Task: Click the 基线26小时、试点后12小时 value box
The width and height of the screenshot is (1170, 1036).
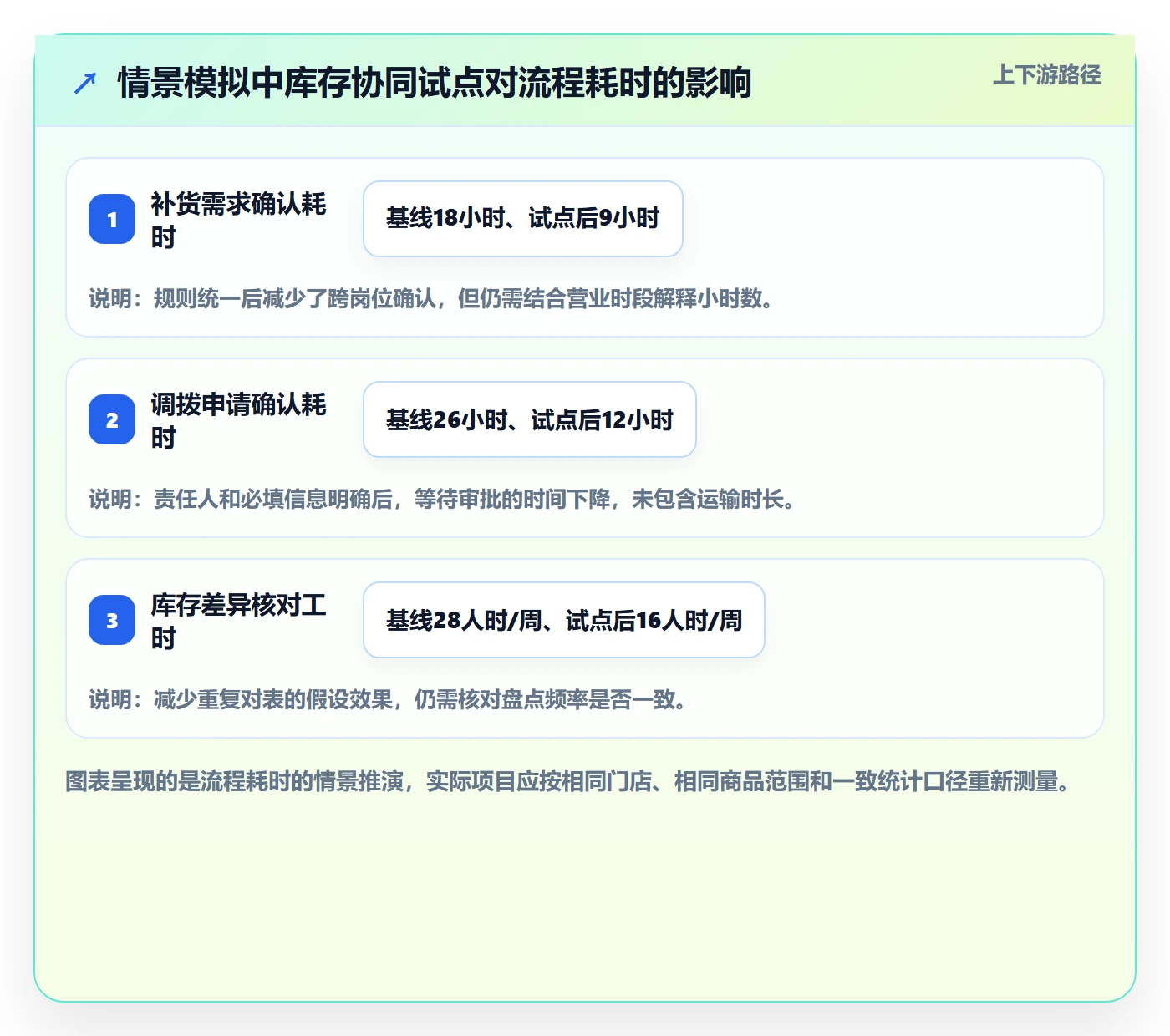Action: (530, 419)
